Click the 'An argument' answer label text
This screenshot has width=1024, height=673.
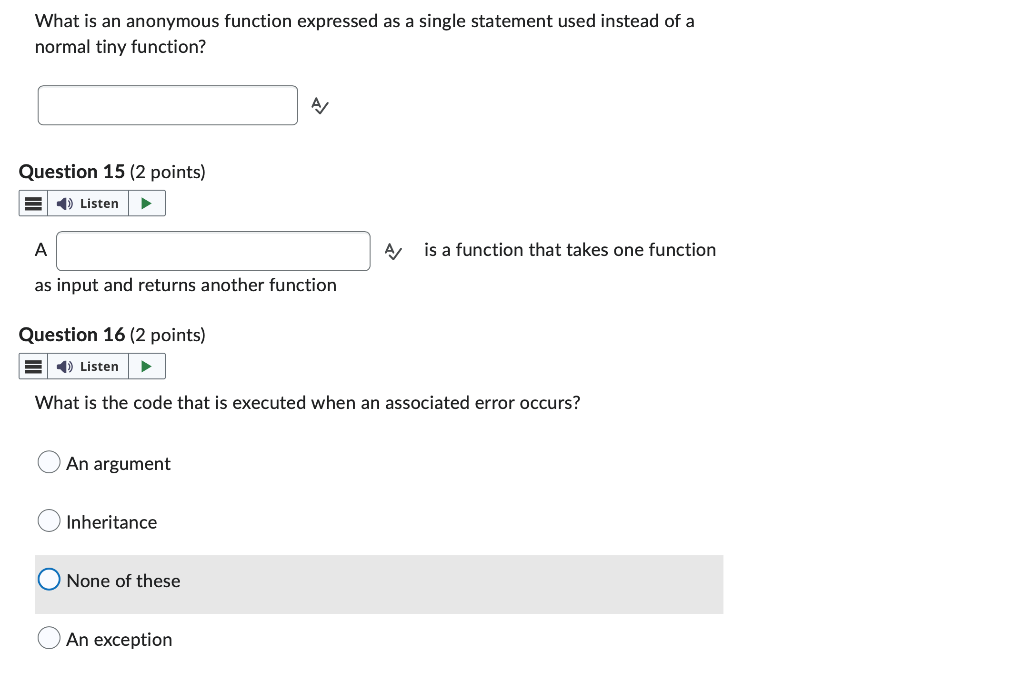pyautogui.click(x=118, y=463)
